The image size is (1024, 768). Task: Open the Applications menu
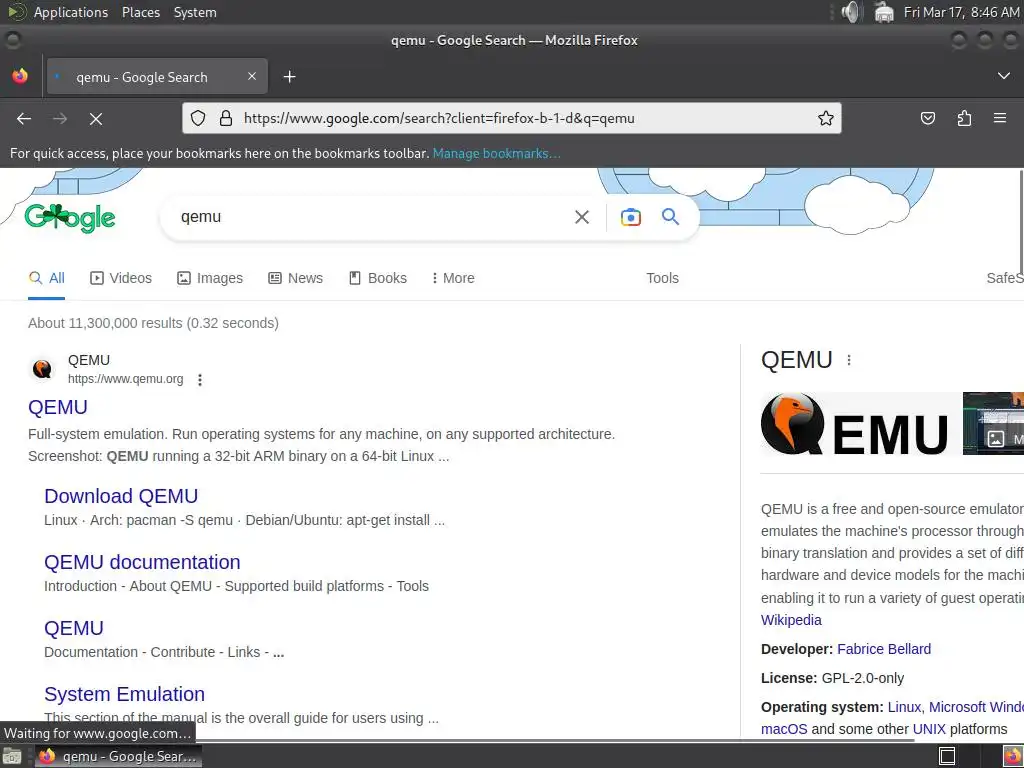pyautogui.click(x=71, y=12)
